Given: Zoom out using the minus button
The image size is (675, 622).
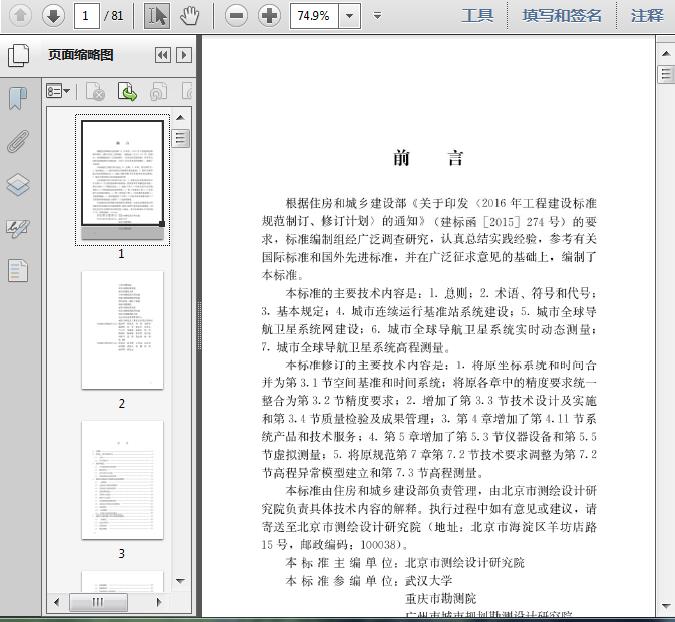Looking at the screenshot, I should tap(236, 15).
